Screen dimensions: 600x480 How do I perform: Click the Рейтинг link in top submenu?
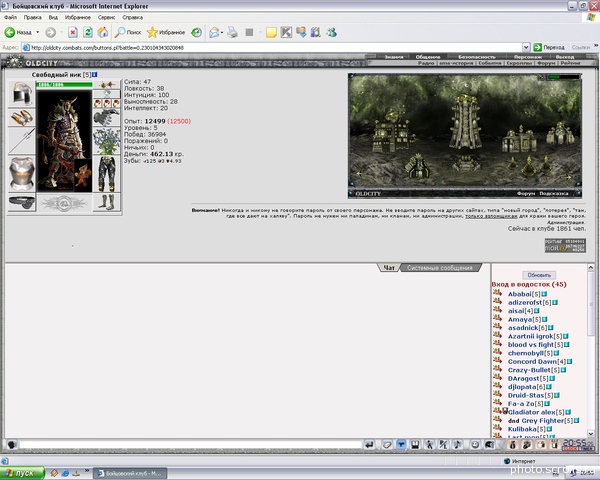(x=571, y=63)
